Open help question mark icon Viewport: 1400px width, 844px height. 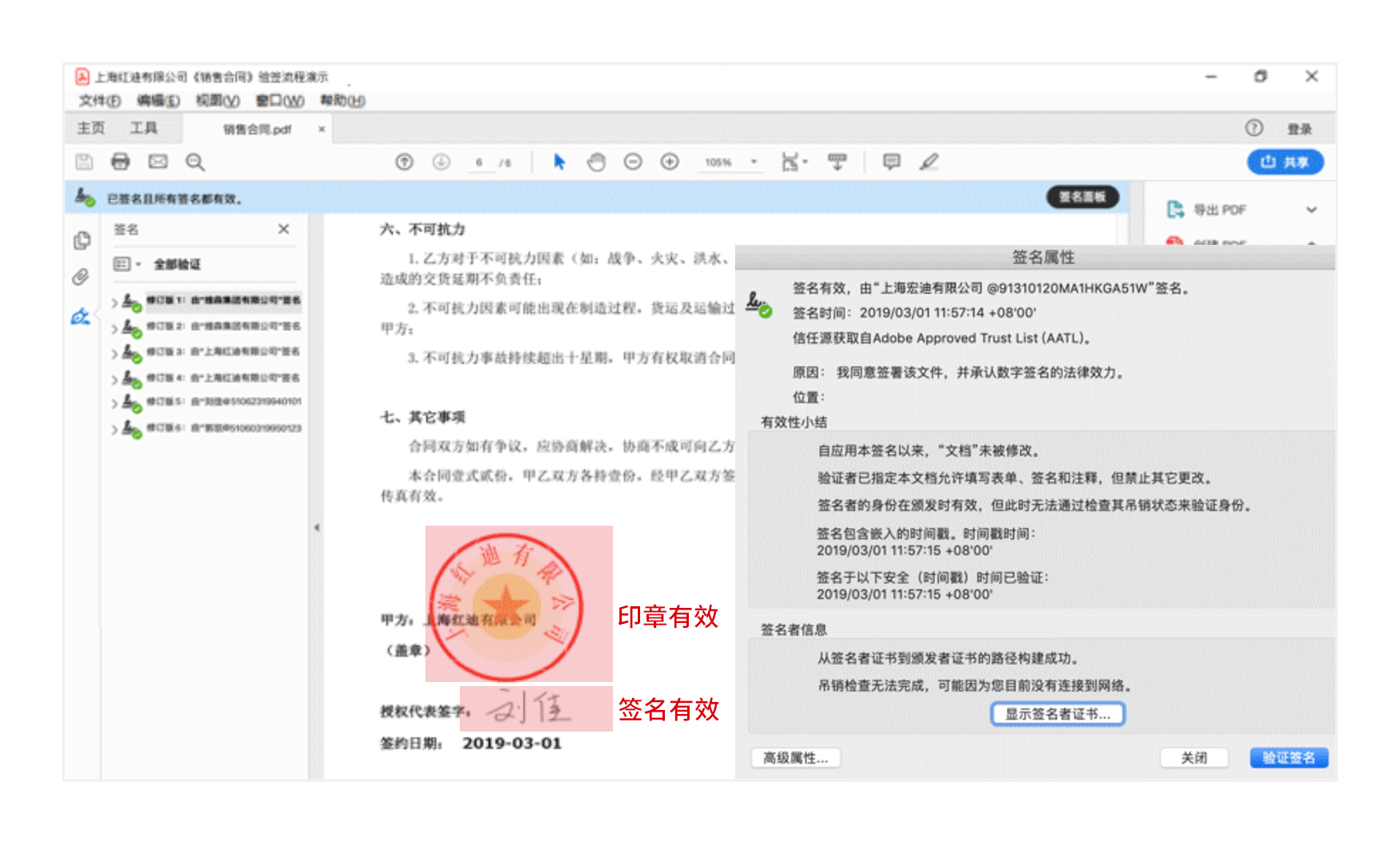coord(1254,128)
